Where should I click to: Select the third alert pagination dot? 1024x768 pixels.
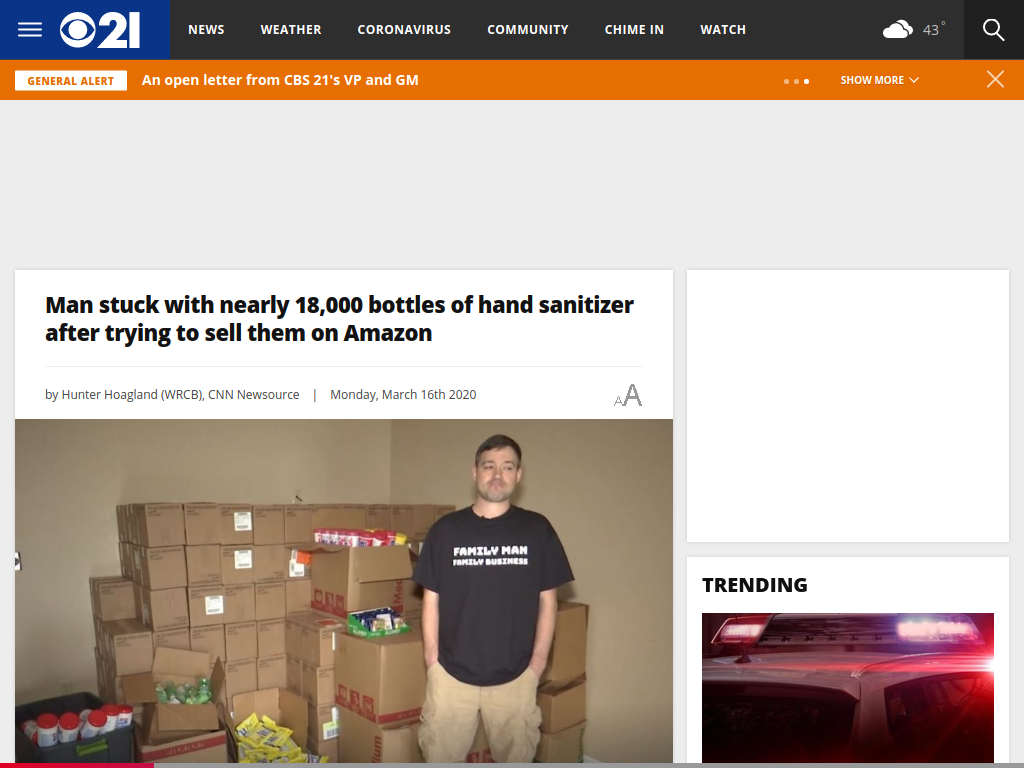coord(807,82)
